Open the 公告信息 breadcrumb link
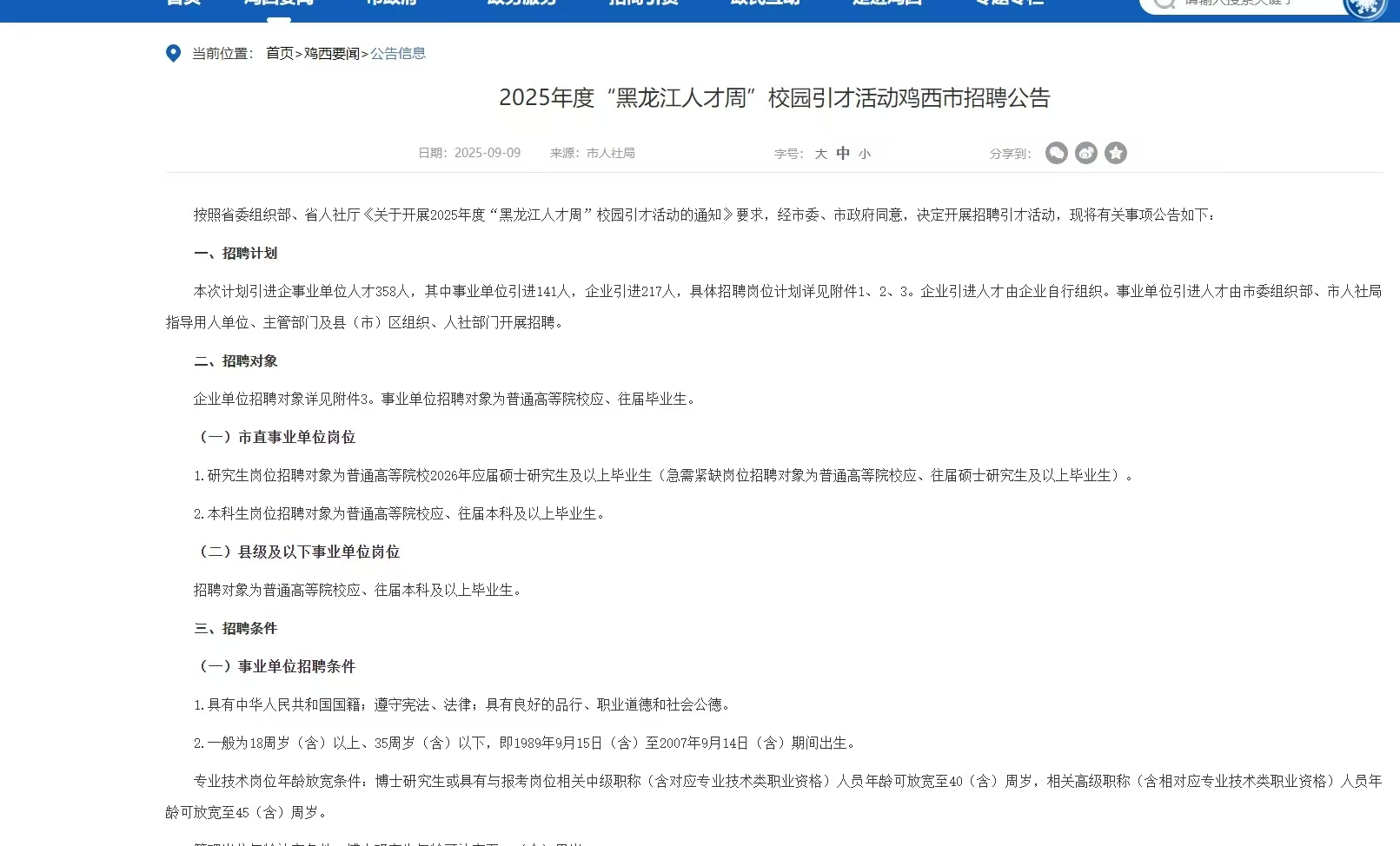 point(398,53)
